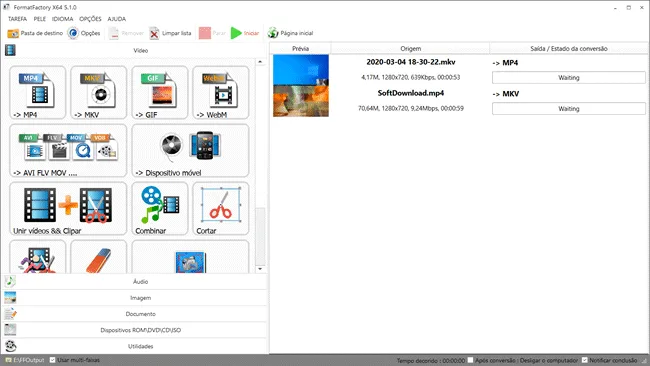Enable Desligar o computador after conversion
This screenshot has height=366, width=650.
(x=471, y=360)
